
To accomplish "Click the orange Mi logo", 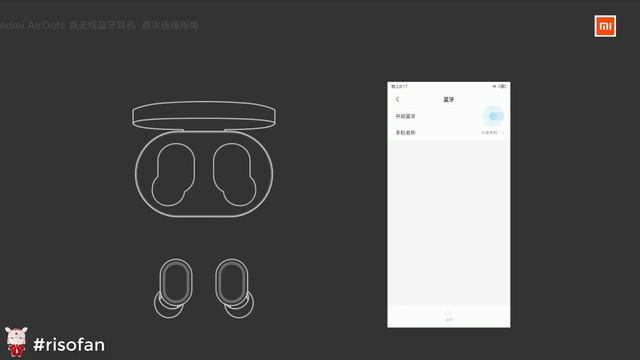I will (605, 27).
